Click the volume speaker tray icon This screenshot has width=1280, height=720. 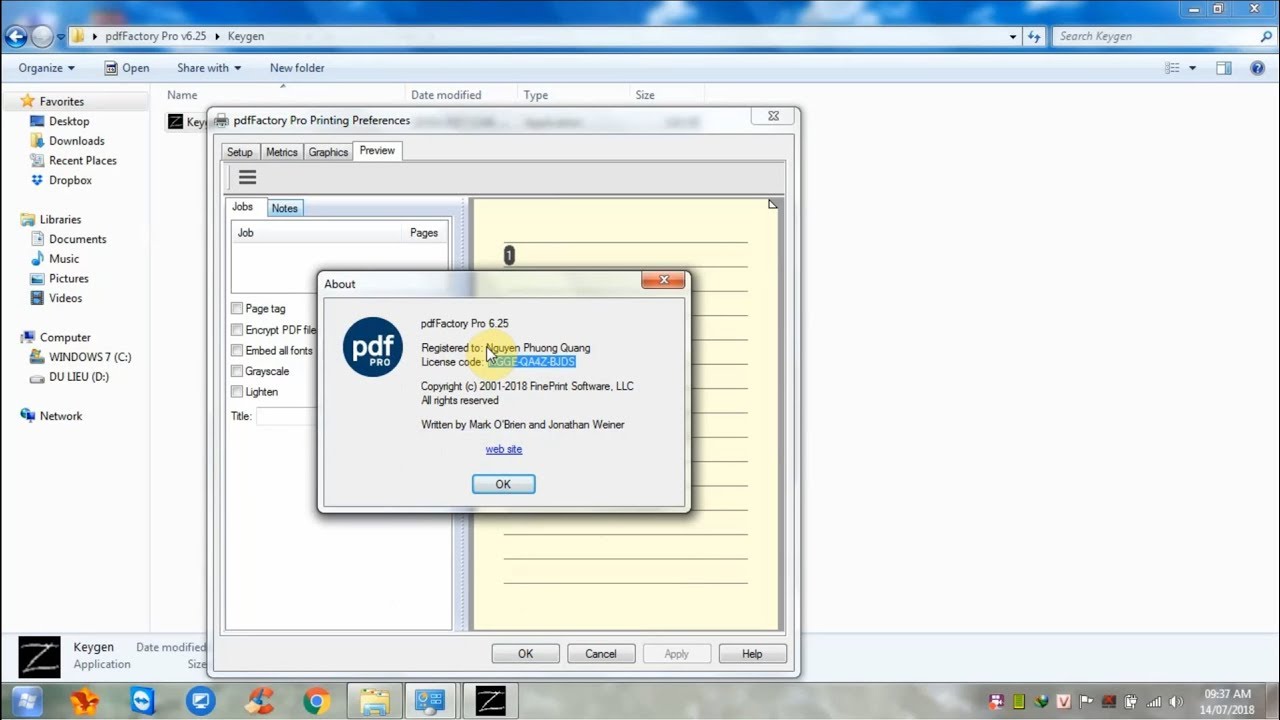point(1177,701)
